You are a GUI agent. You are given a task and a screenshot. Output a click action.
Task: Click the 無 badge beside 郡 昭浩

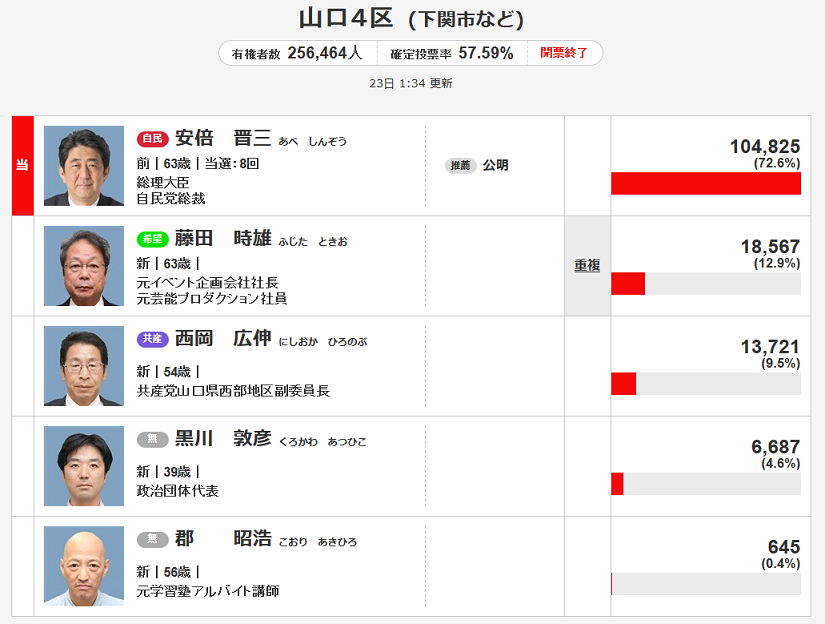pos(151,539)
